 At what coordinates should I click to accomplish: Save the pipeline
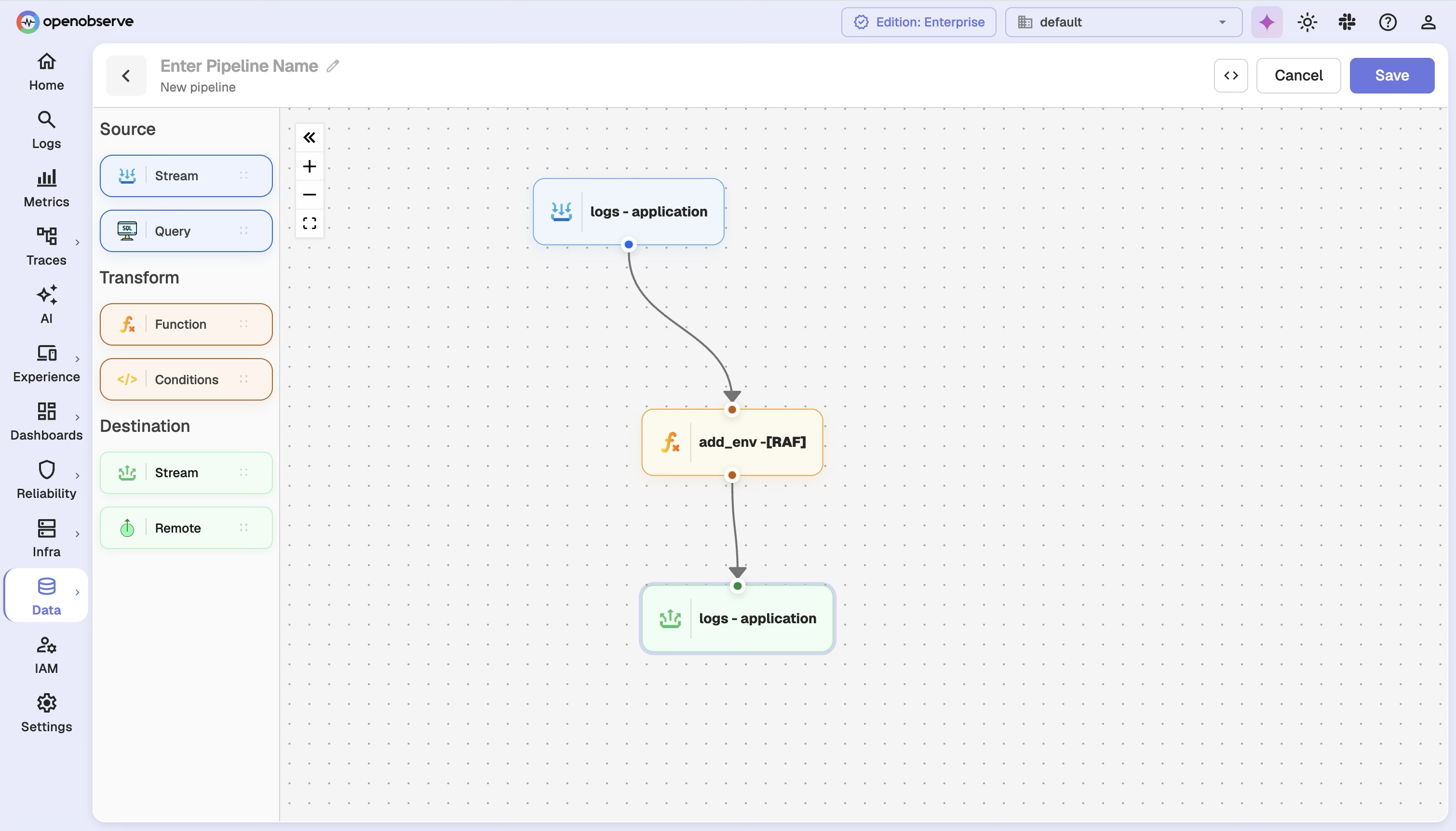[1391, 75]
